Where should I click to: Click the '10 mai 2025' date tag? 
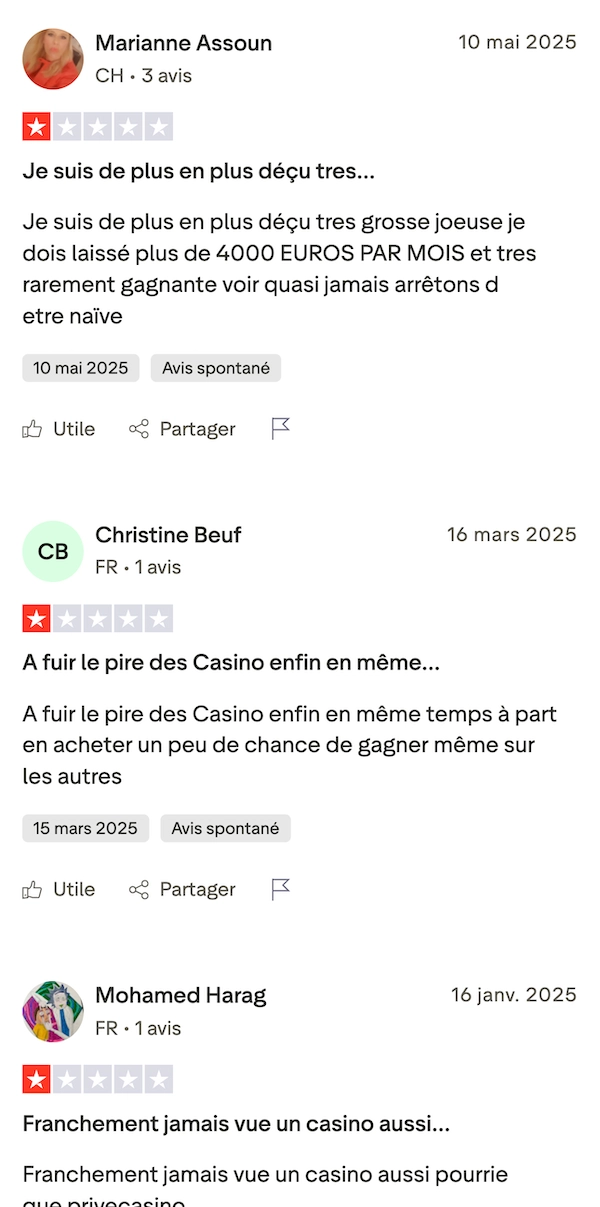coord(80,367)
